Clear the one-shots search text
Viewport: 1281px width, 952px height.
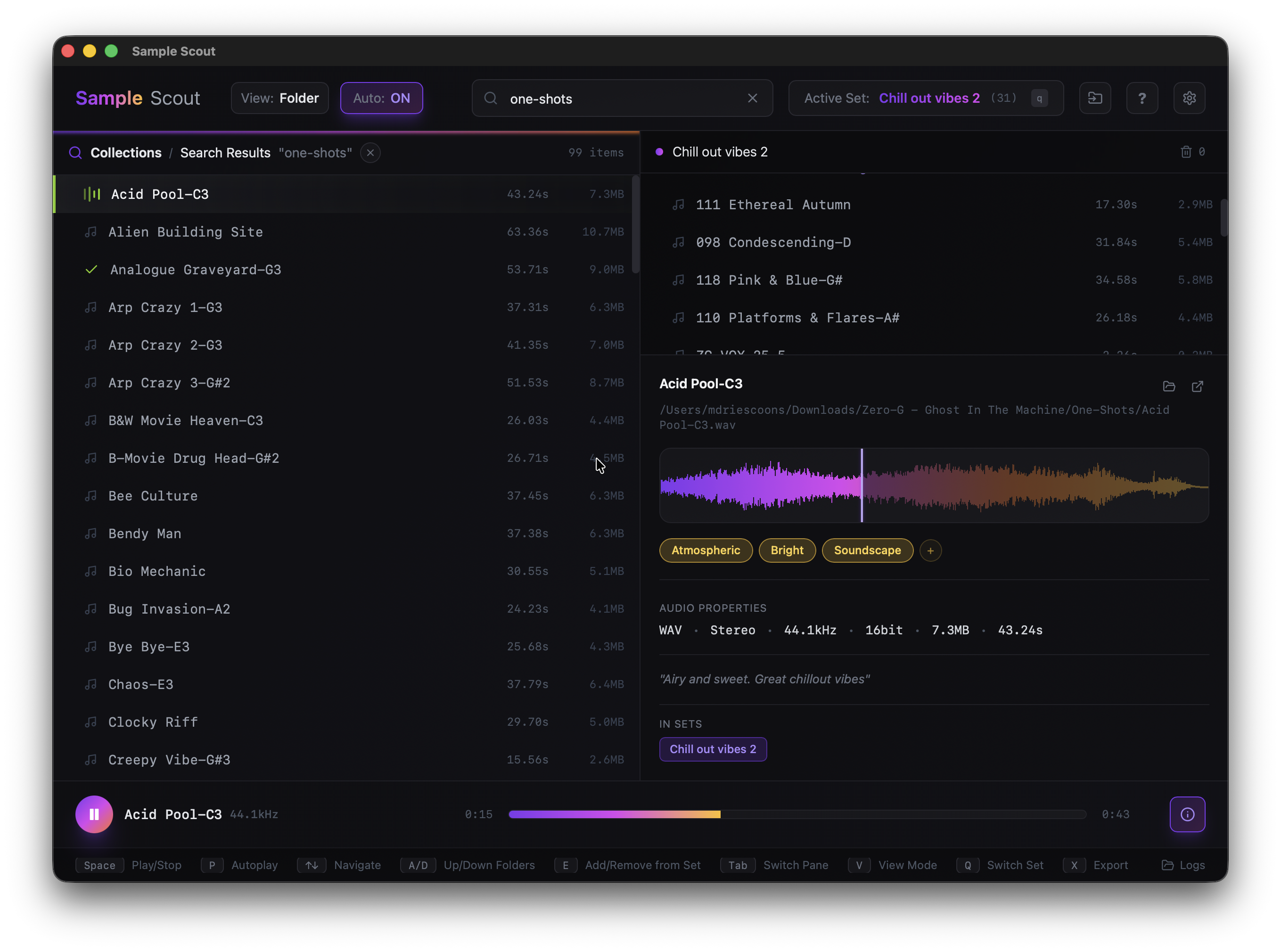point(752,98)
